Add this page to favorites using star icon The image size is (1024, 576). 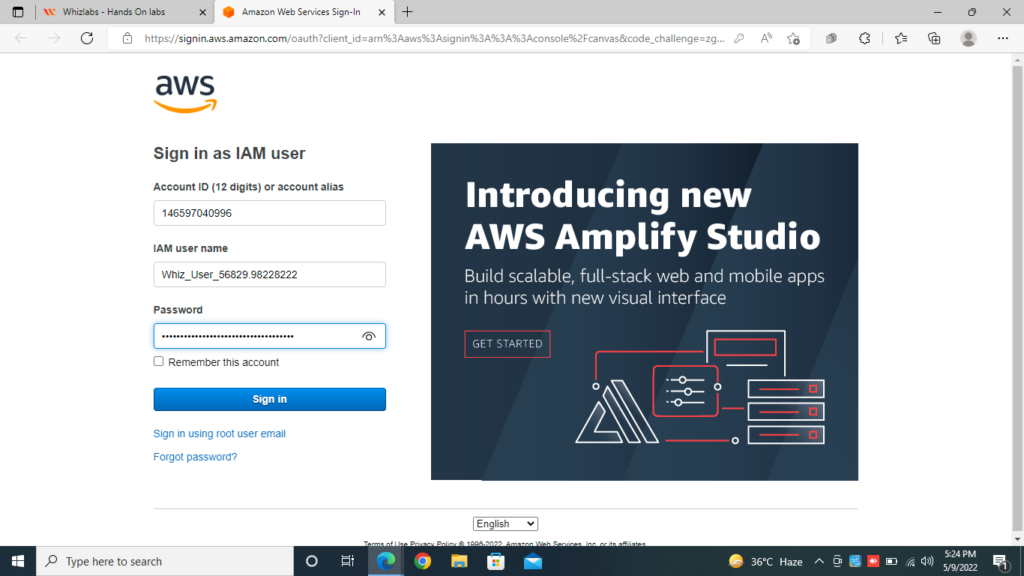point(793,38)
